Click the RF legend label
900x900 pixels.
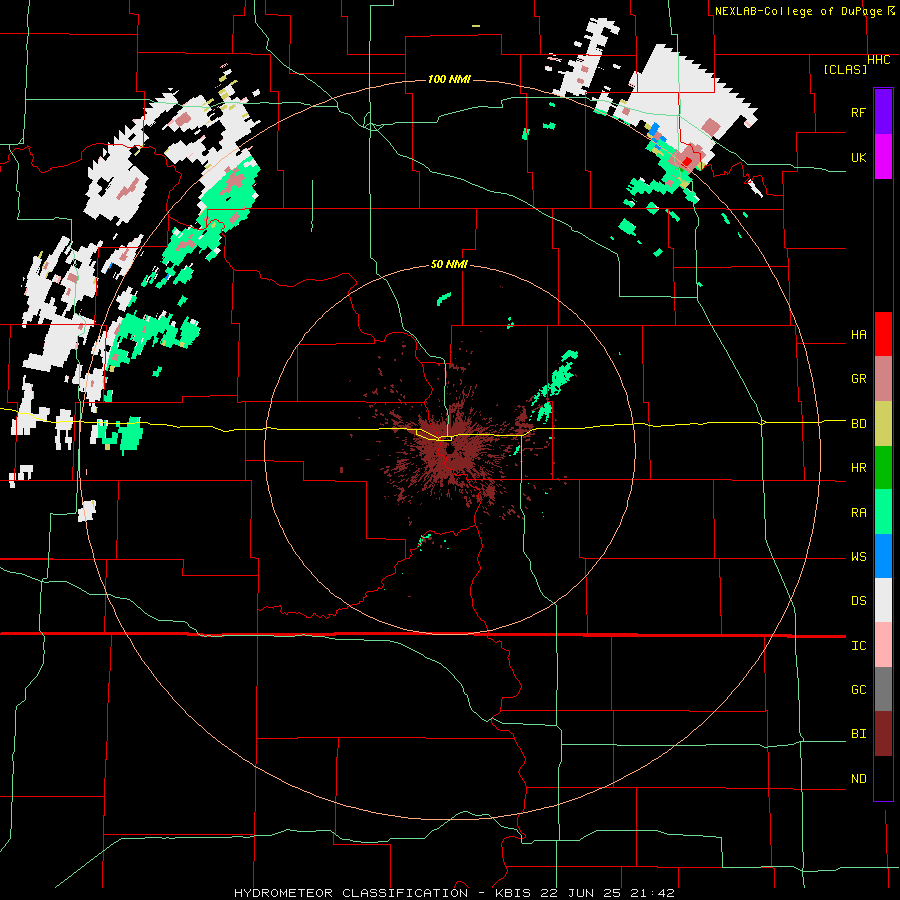[859, 112]
